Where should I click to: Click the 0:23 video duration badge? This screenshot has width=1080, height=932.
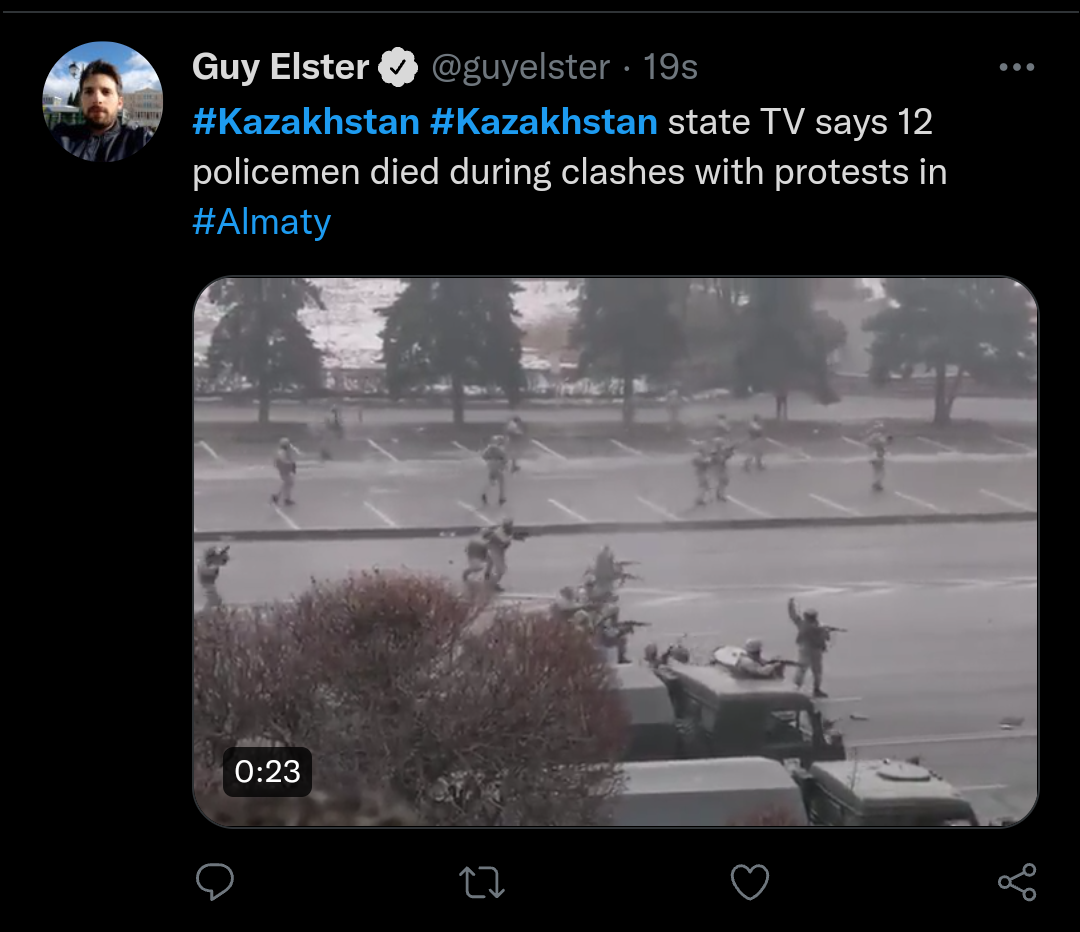point(267,771)
